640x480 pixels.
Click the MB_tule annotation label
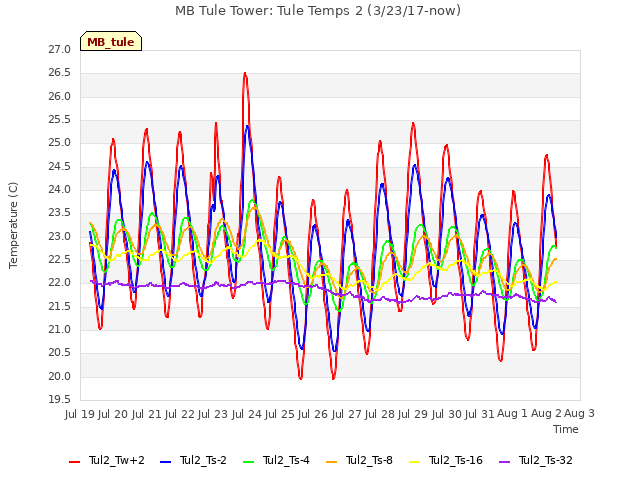pyautogui.click(x=111, y=42)
